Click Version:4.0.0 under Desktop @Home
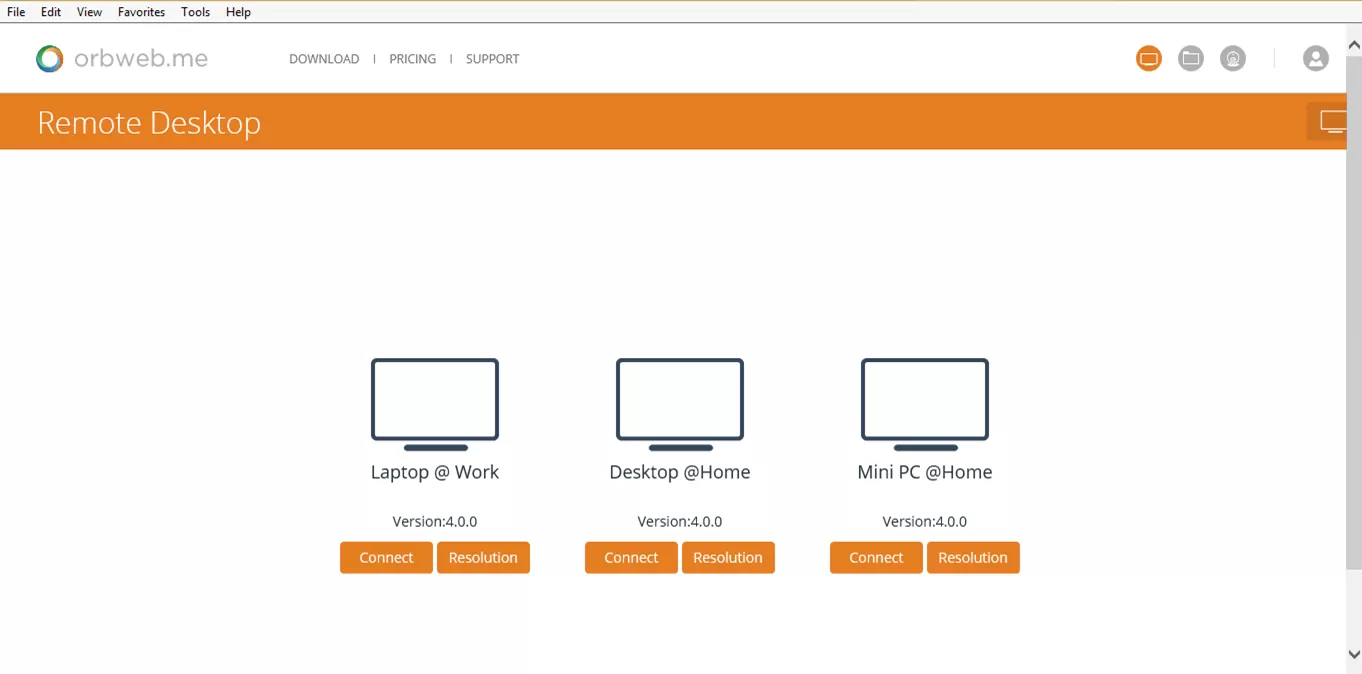The width and height of the screenshot is (1362, 674). pos(680,521)
